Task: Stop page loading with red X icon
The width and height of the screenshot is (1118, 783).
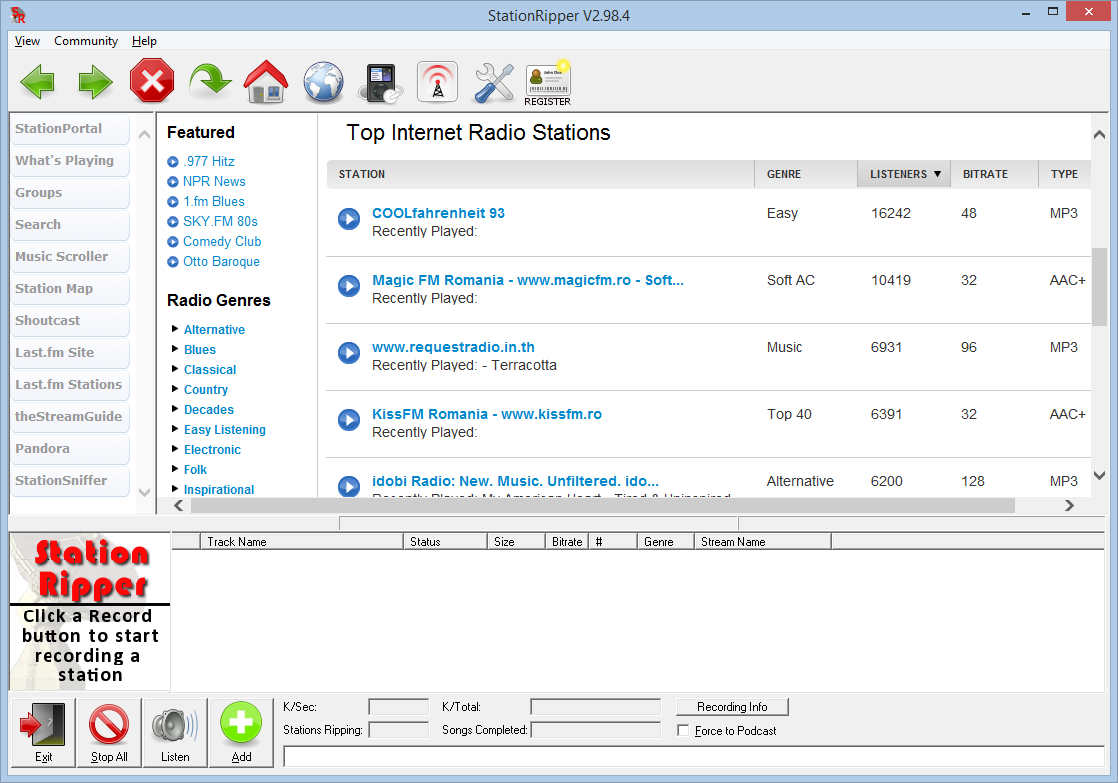Action: click(x=152, y=81)
